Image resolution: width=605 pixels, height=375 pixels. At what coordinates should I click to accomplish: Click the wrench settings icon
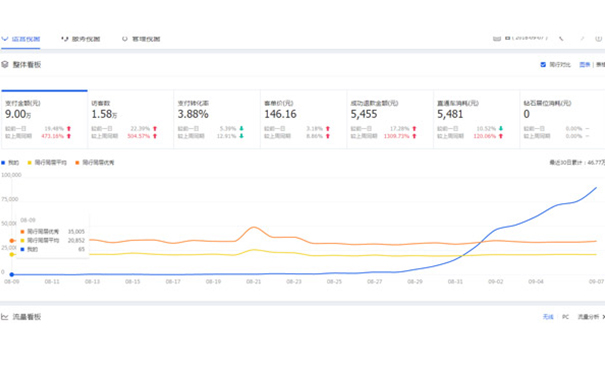(561, 38)
